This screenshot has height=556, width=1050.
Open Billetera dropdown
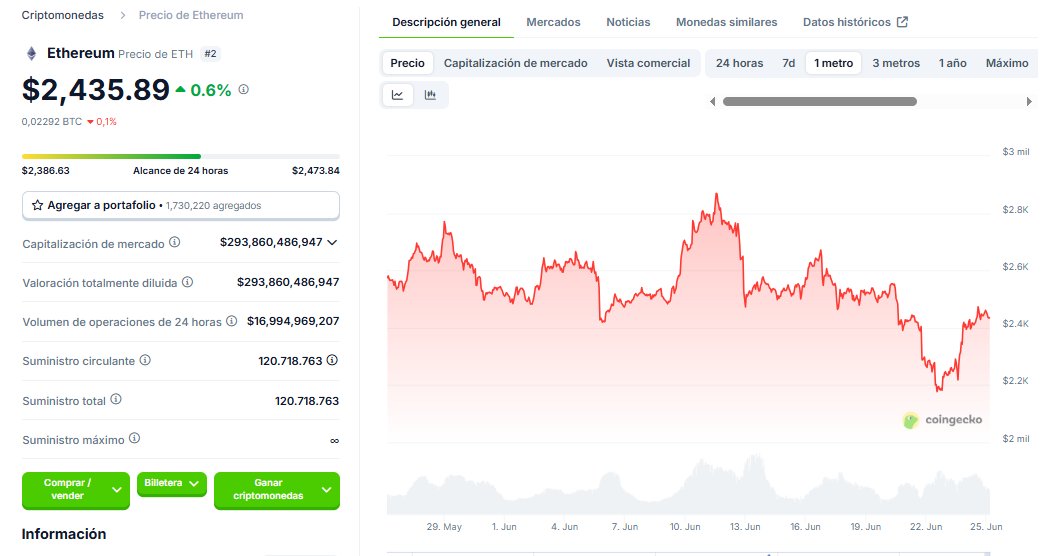[x=171, y=484]
